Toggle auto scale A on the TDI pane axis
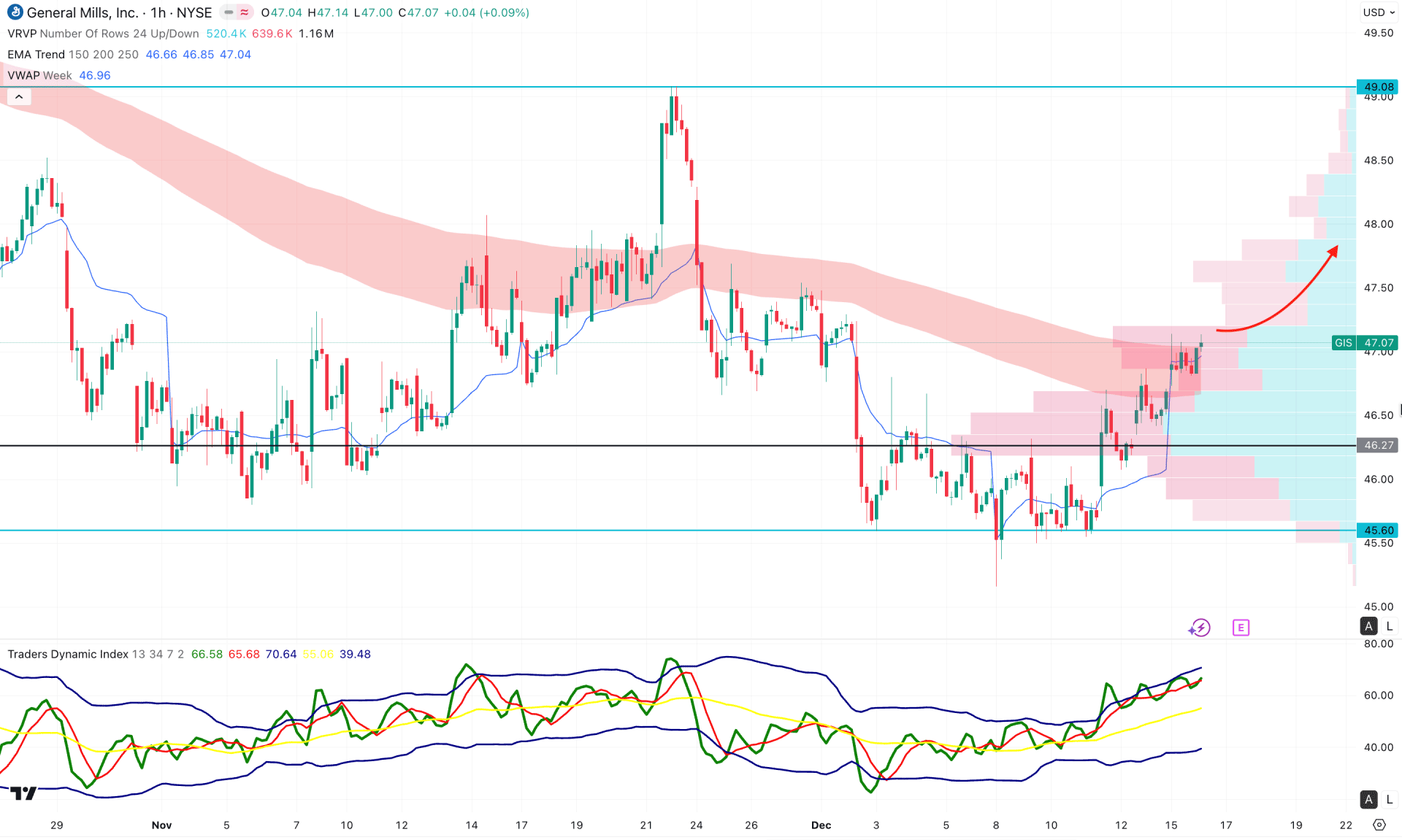Image resolution: width=1402 pixels, height=840 pixels. click(x=1368, y=799)
